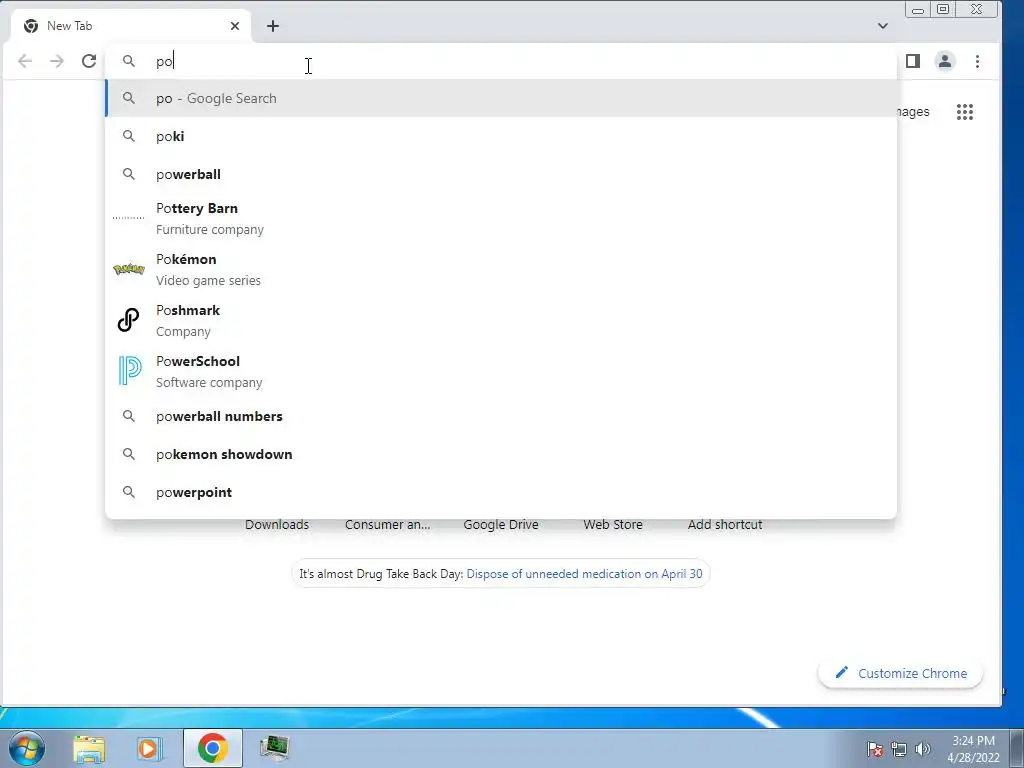Choose the 'poki' suggestion
This screenshot has height=768, width=1024.
coord(501,136)
